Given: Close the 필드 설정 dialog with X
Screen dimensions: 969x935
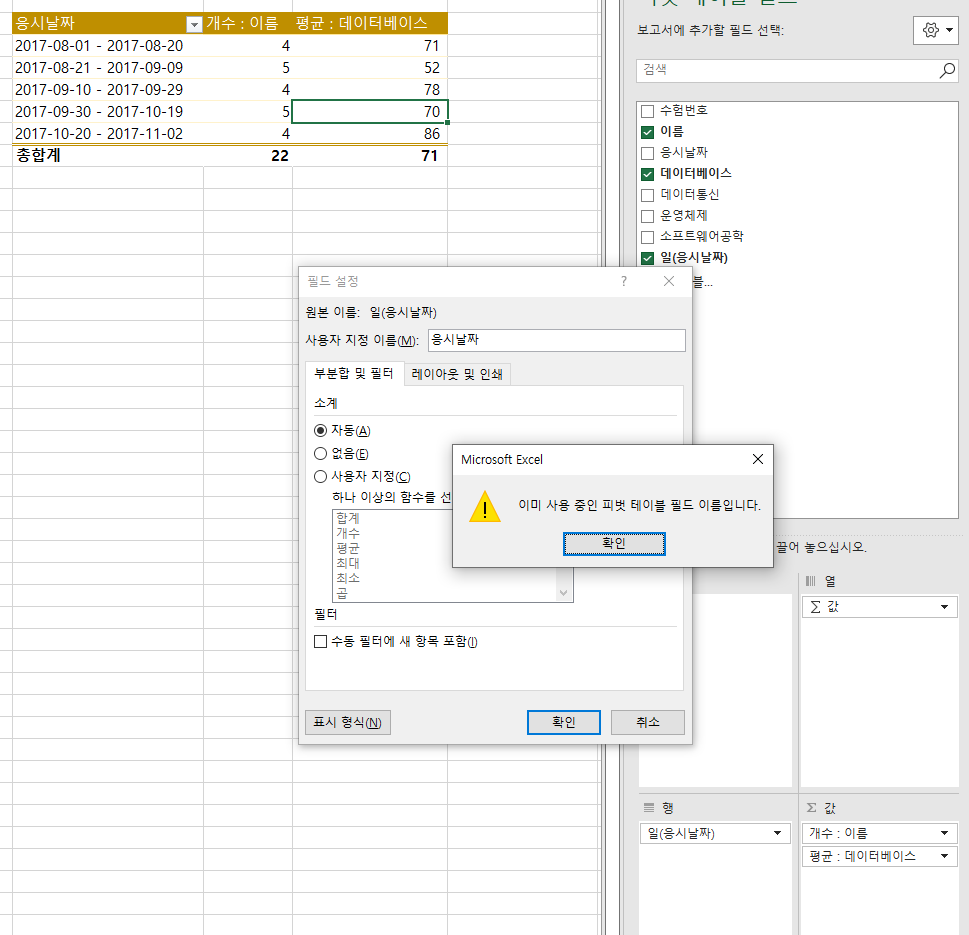Looking at the screenshot, I should (669, 282).
